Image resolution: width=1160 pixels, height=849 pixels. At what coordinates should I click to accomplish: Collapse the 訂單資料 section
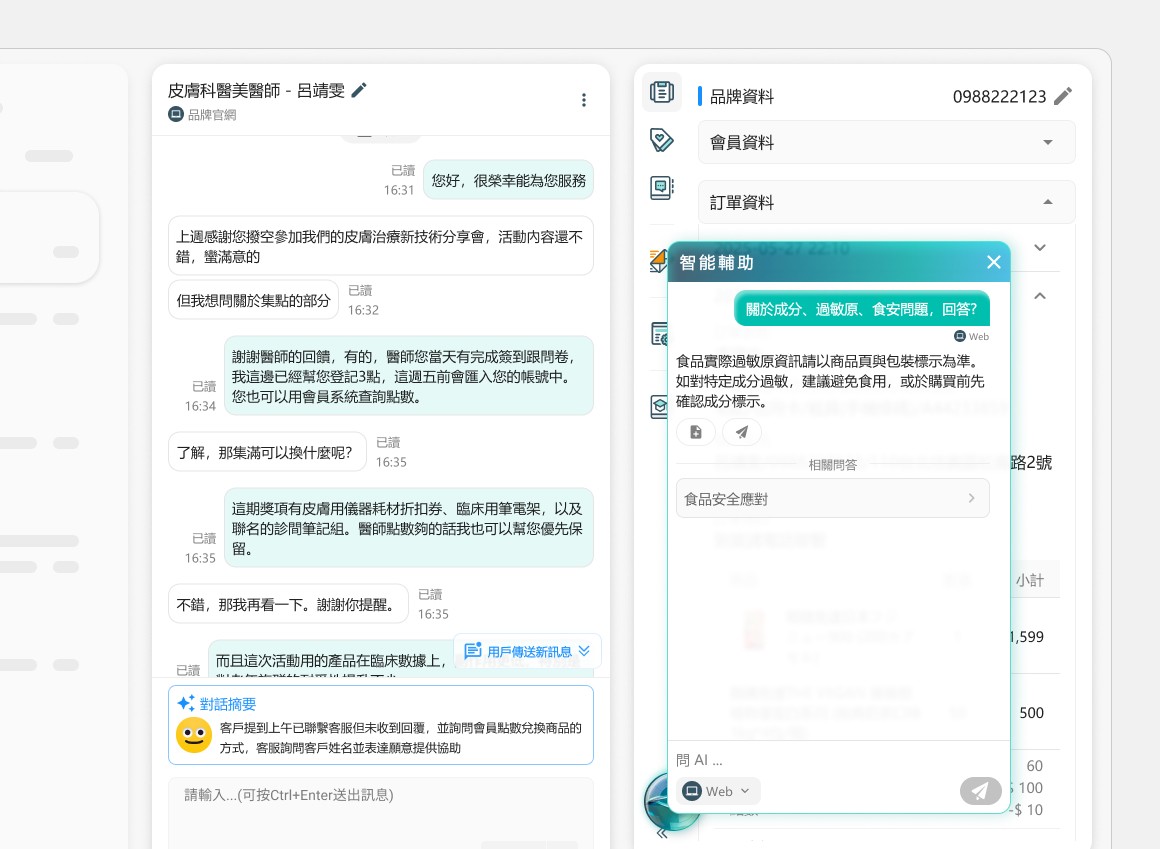pos(886,202)
